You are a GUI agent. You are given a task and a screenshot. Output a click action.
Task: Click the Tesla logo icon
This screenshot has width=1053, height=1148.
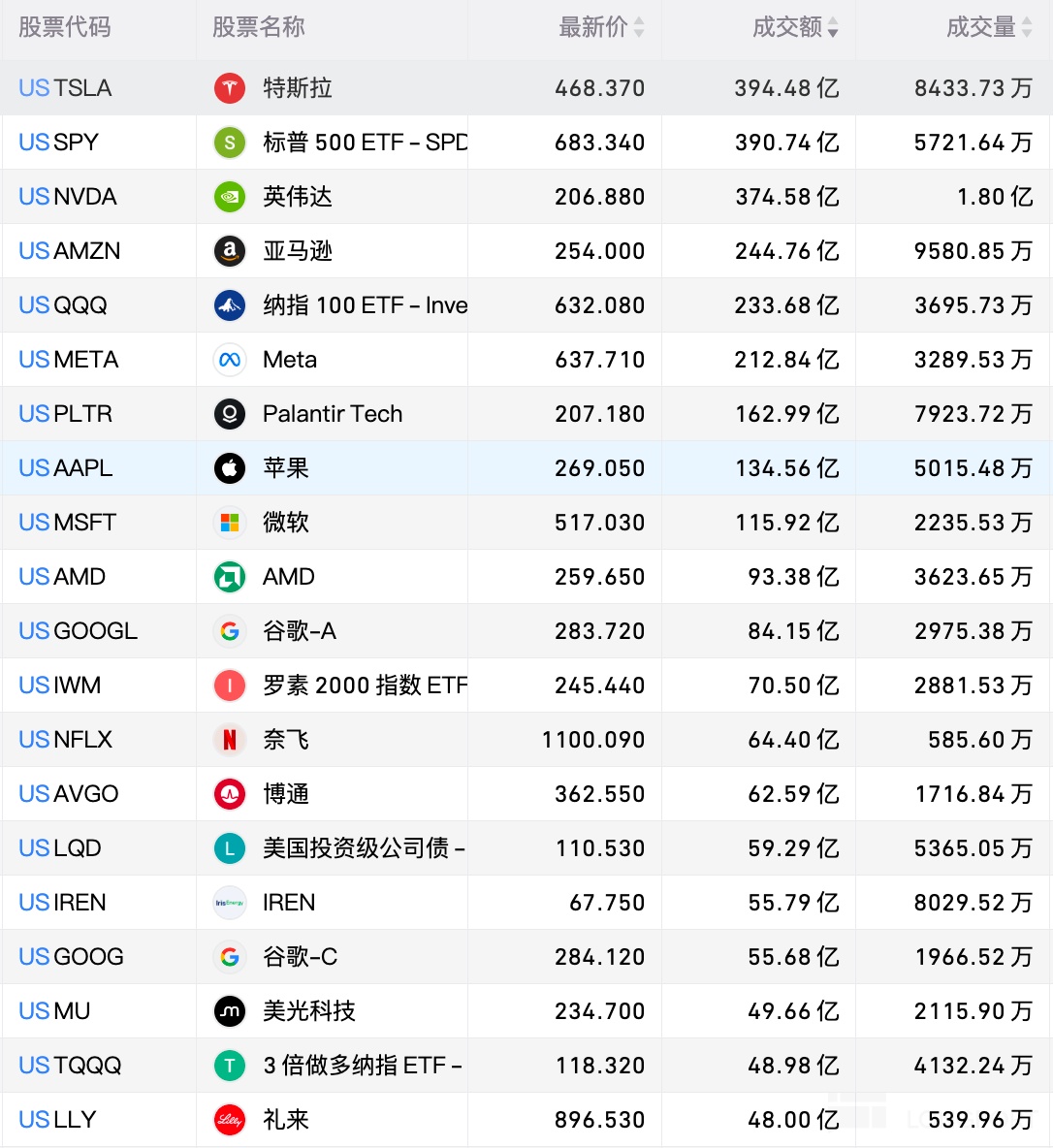(230, 88)
